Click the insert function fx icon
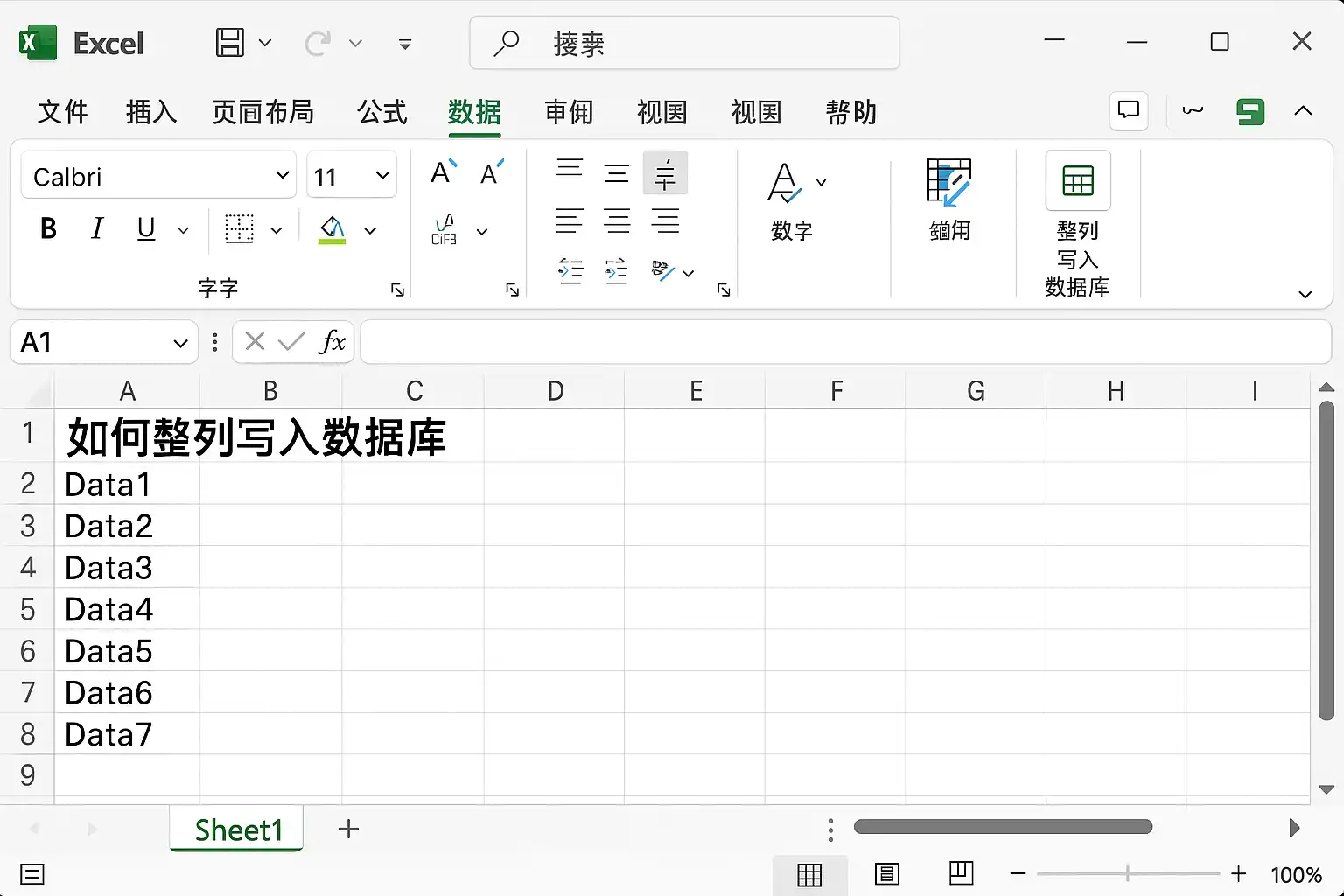 [x=332, y=341]
